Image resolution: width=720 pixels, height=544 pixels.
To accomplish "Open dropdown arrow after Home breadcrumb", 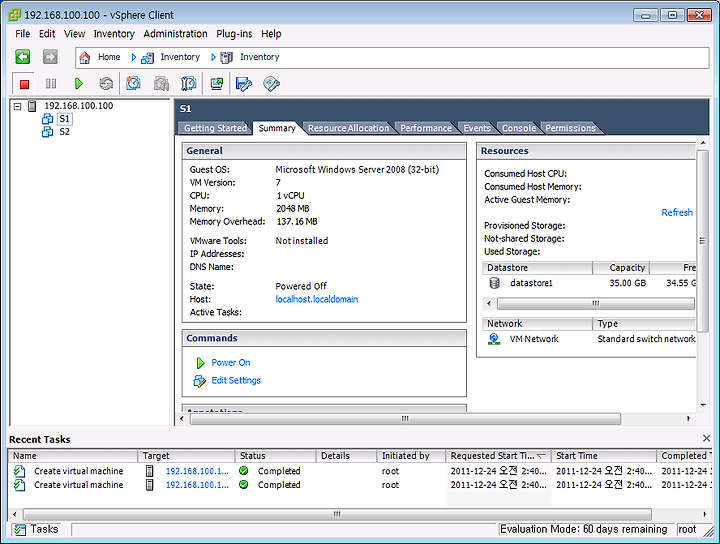I will tap(134, 57).
